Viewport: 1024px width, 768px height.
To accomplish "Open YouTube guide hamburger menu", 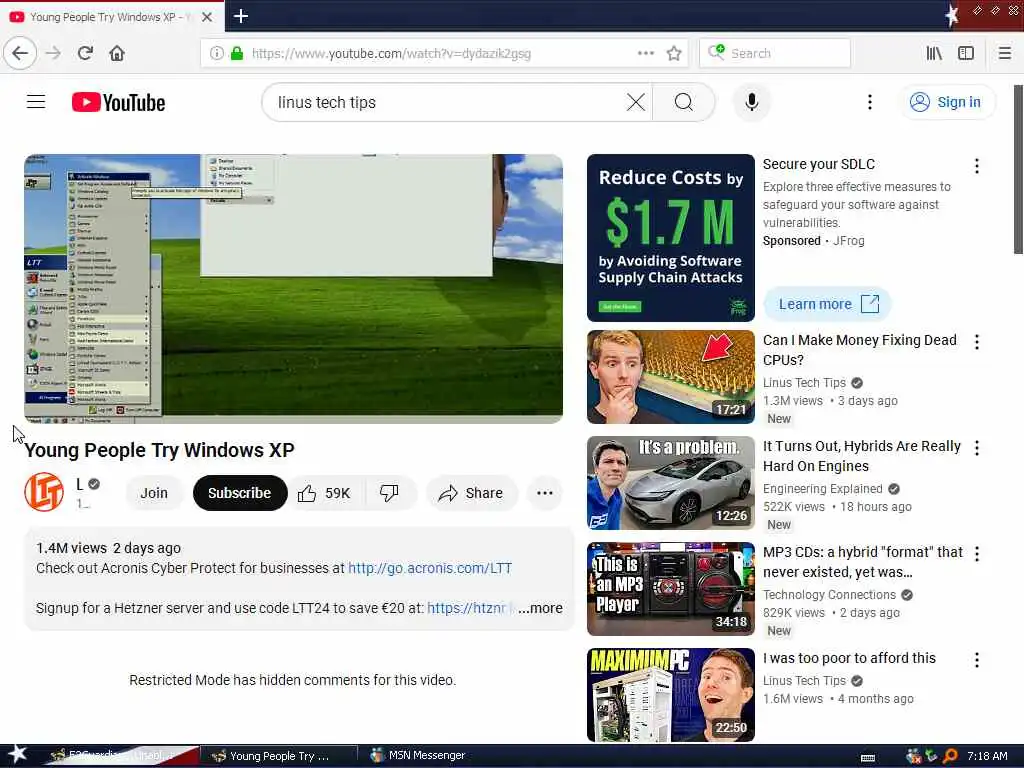I will (x=36, y=102).
